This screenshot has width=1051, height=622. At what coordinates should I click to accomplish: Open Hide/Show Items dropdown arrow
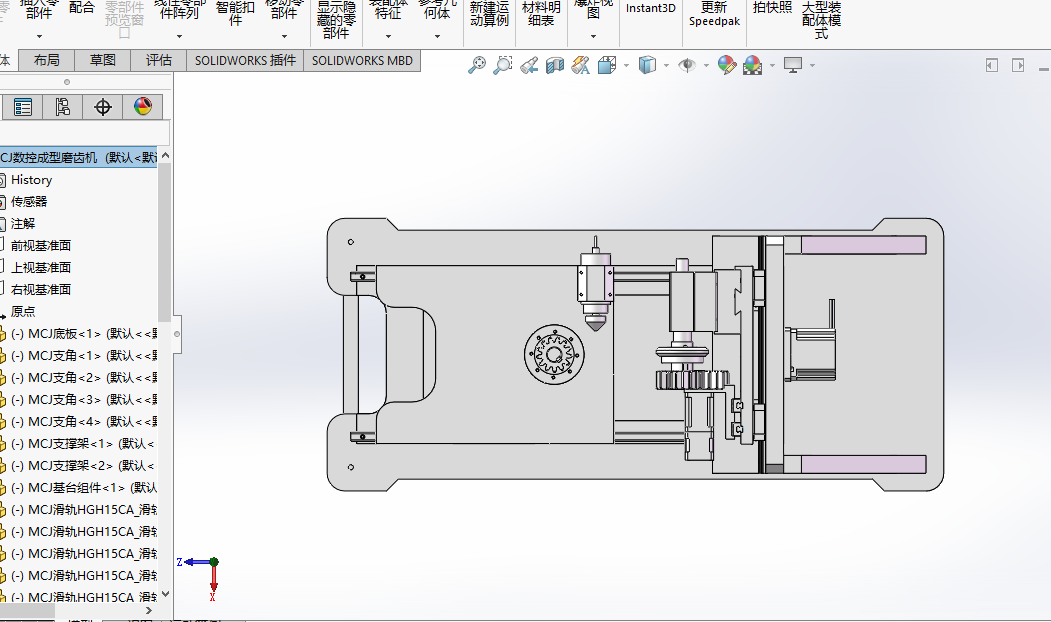pyautogui.click(x=706, y=66)
